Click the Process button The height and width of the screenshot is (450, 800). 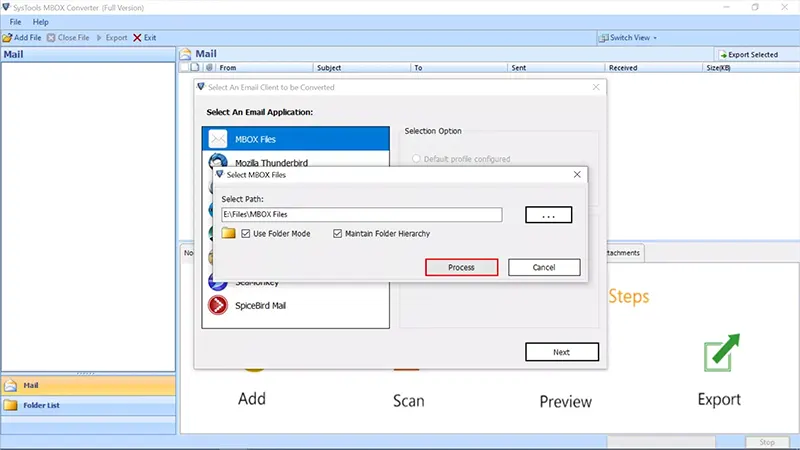click(x=461, y=267)
